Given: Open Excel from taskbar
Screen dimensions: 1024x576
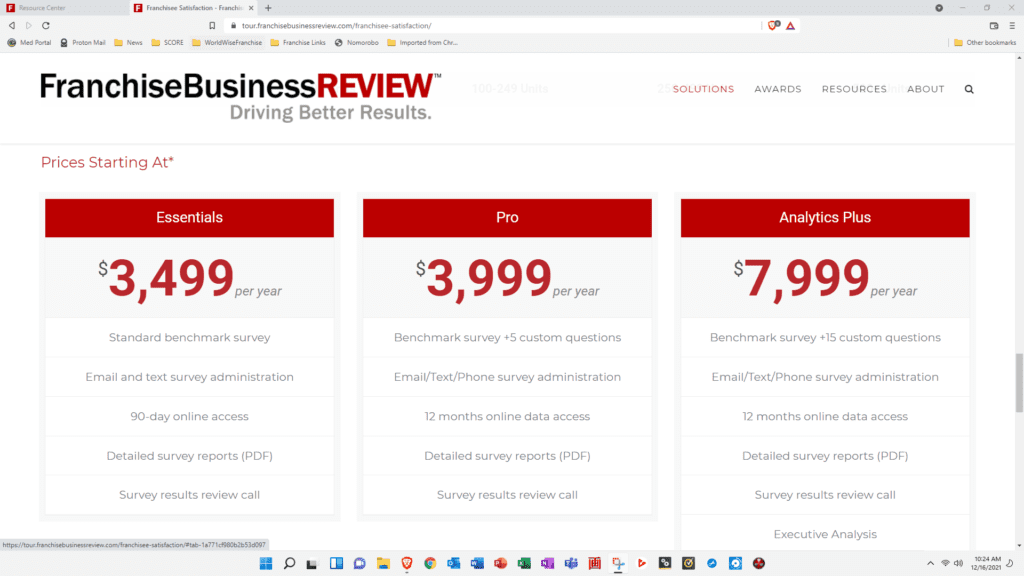Looking at the screenshot, I should click(x=524, y=564).
